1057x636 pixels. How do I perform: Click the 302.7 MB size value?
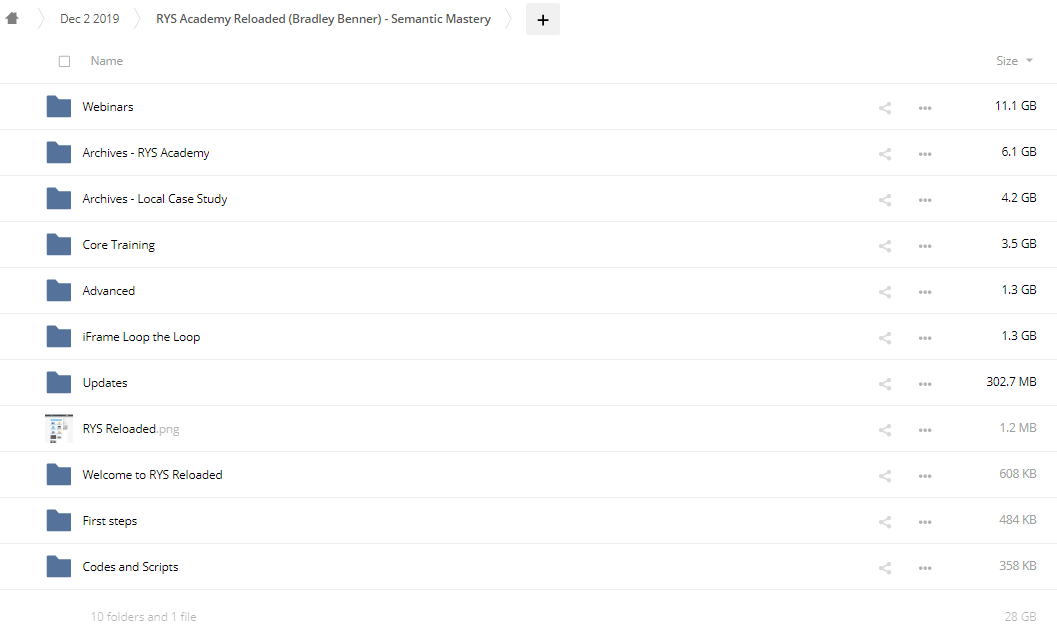point(1011,382)
